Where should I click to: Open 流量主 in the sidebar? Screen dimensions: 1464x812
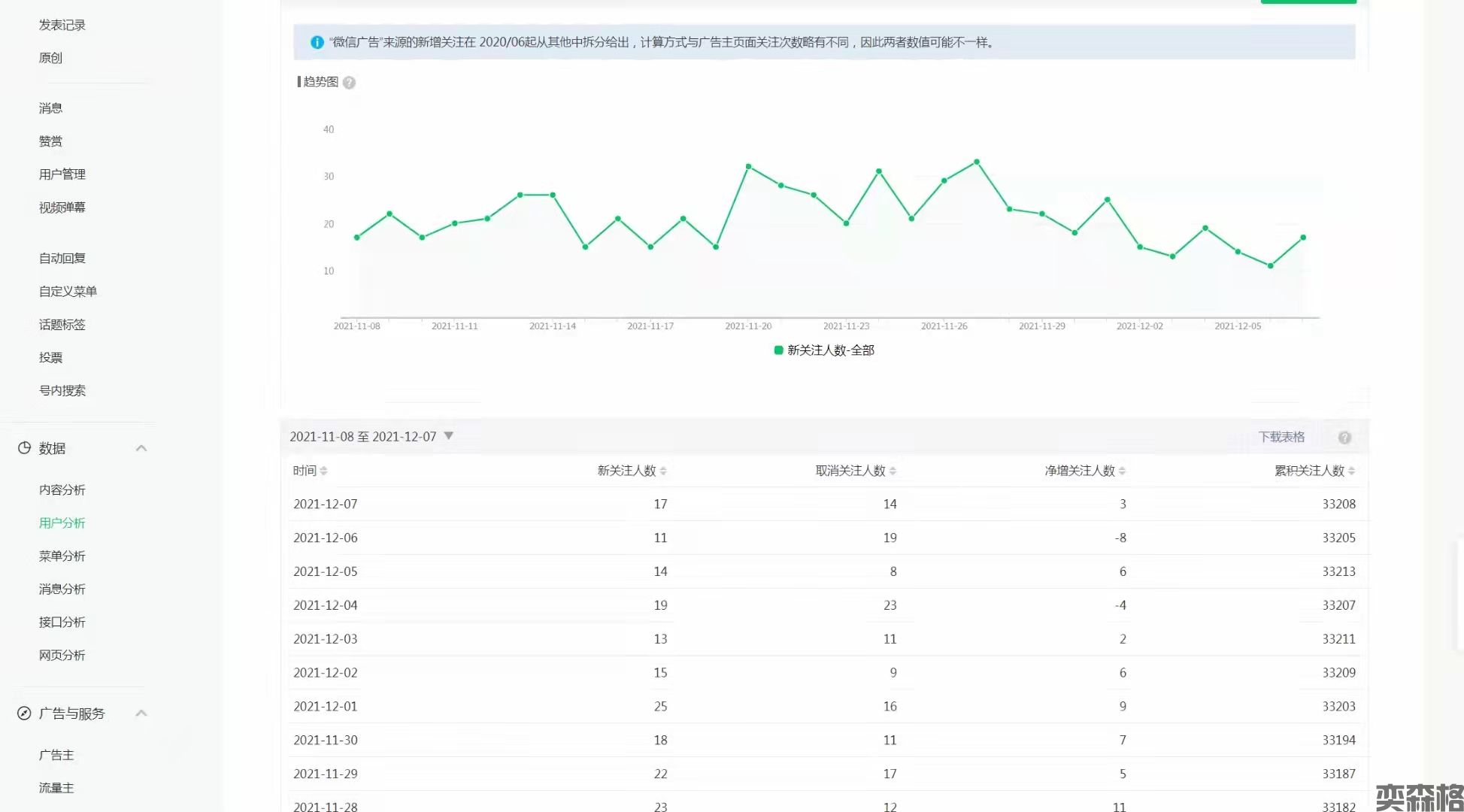(x=56, y=788)
